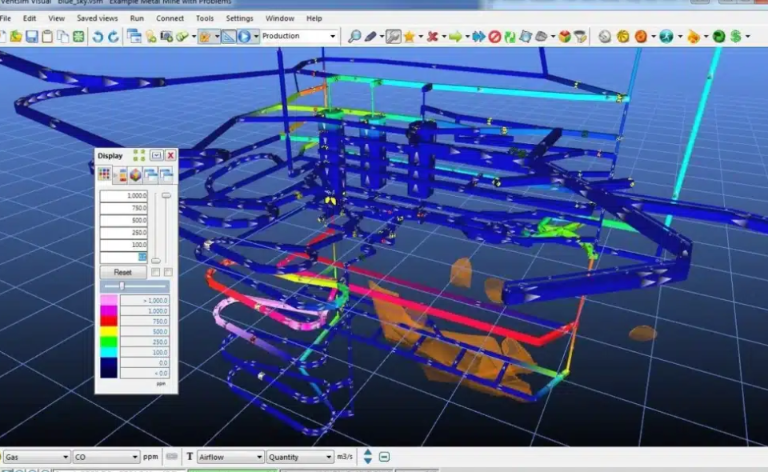Select the colour grid tab in Display panel
Image resolution: width=768 pixels, height=472 pixels.
click(x=104, y=174)
